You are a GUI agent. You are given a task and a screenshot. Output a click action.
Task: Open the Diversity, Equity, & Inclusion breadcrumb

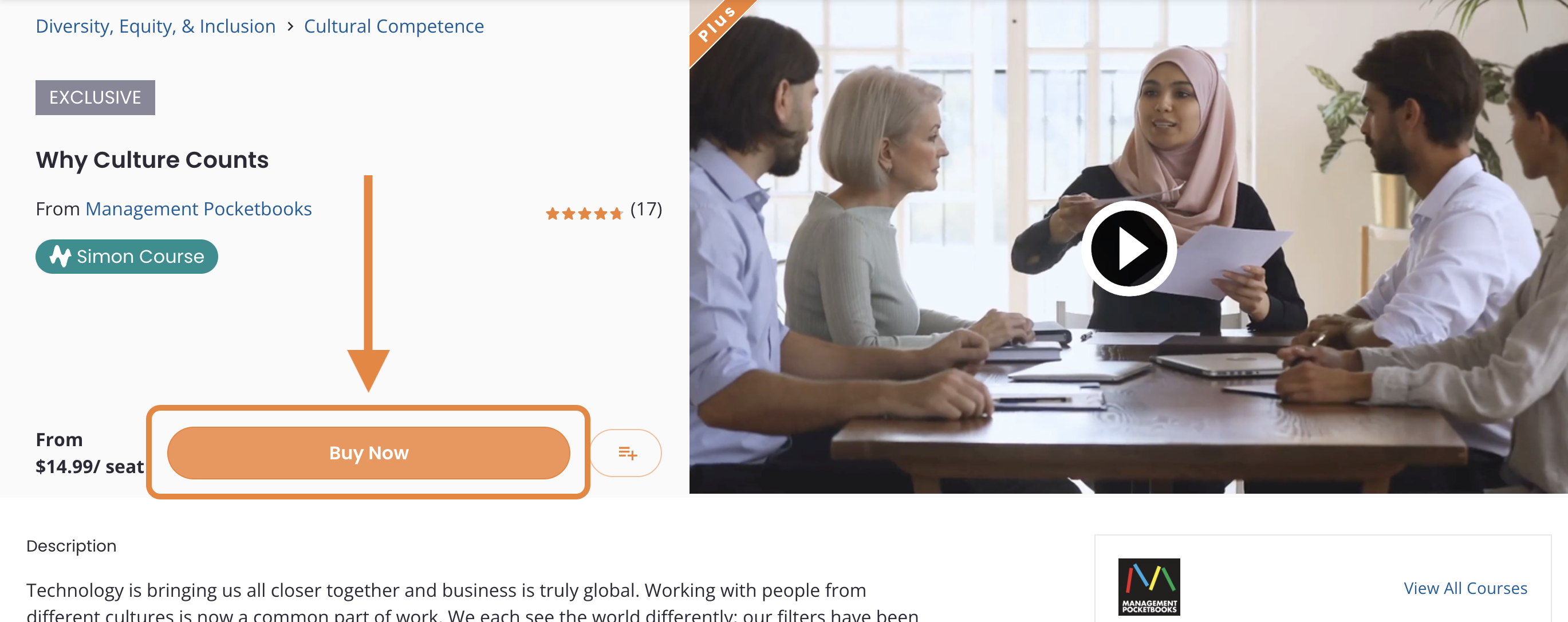click(x=156, y=26)
